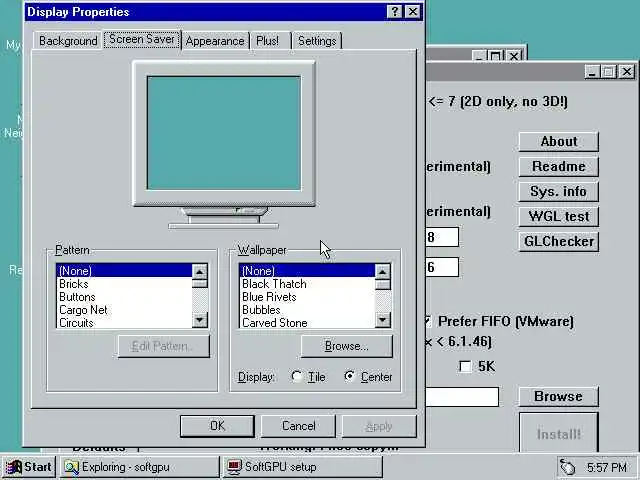Close the Explorer window behind SoftGPU setup

(514, 56)
